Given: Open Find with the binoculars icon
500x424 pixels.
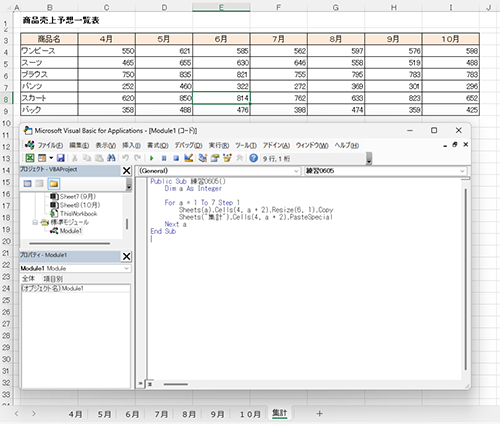Looking at the screenshot, I should (111, 158).
